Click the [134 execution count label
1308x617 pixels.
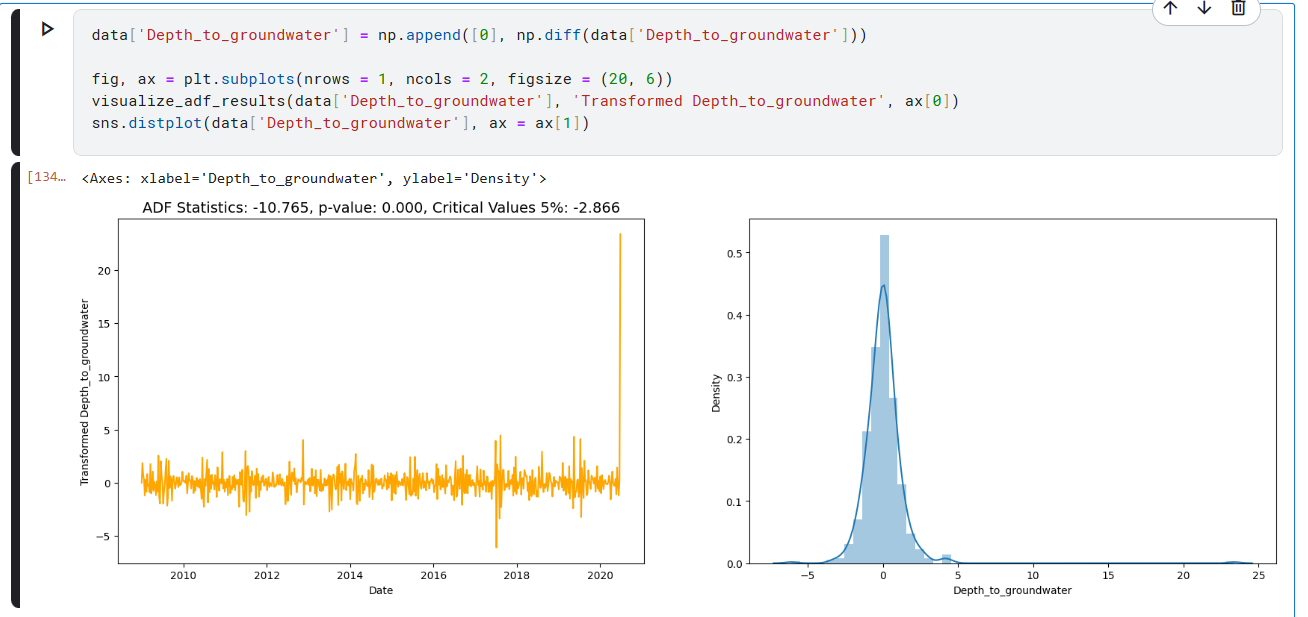46,178
